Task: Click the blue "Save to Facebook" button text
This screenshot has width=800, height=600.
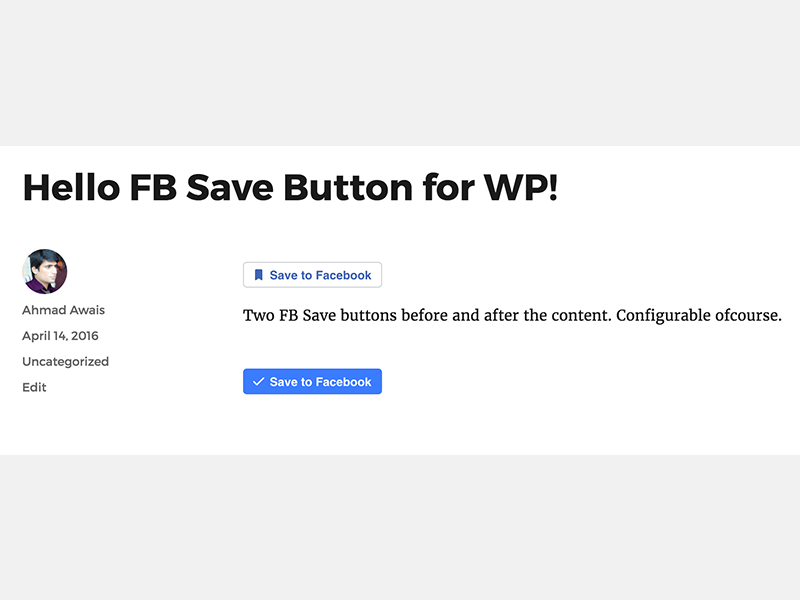Action: (320, 382)
